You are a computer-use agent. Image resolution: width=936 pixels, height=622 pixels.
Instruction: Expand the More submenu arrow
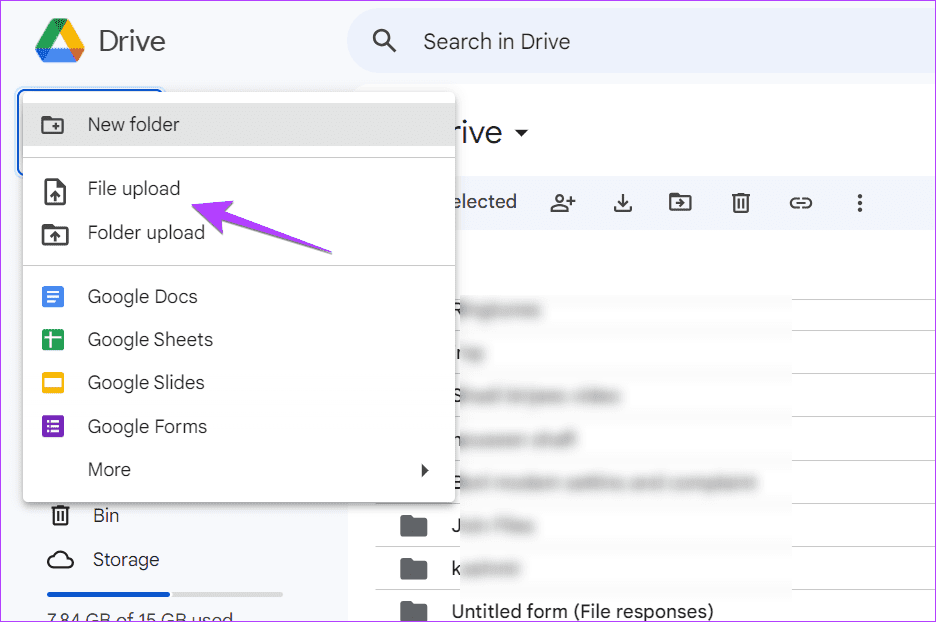[x=424, y=469]
